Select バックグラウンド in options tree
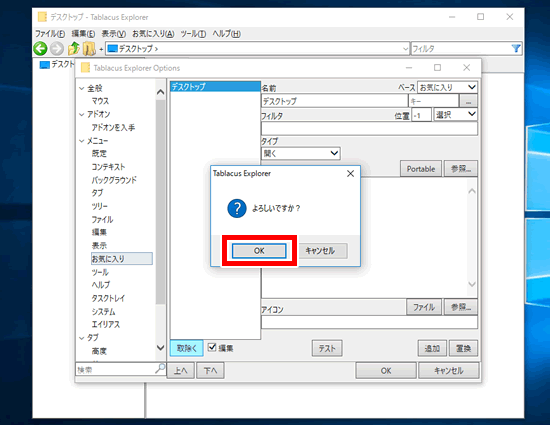 click(114, 180)
